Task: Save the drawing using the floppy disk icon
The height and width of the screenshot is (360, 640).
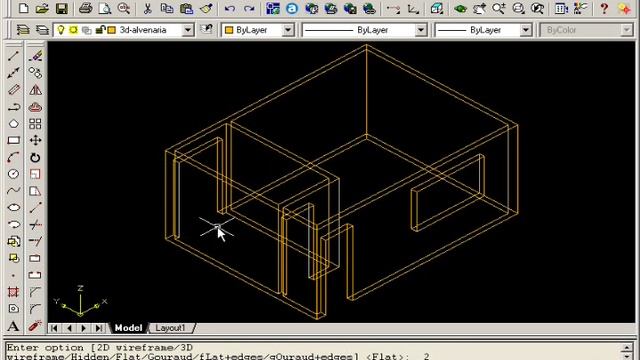Action: pos(61,8)
